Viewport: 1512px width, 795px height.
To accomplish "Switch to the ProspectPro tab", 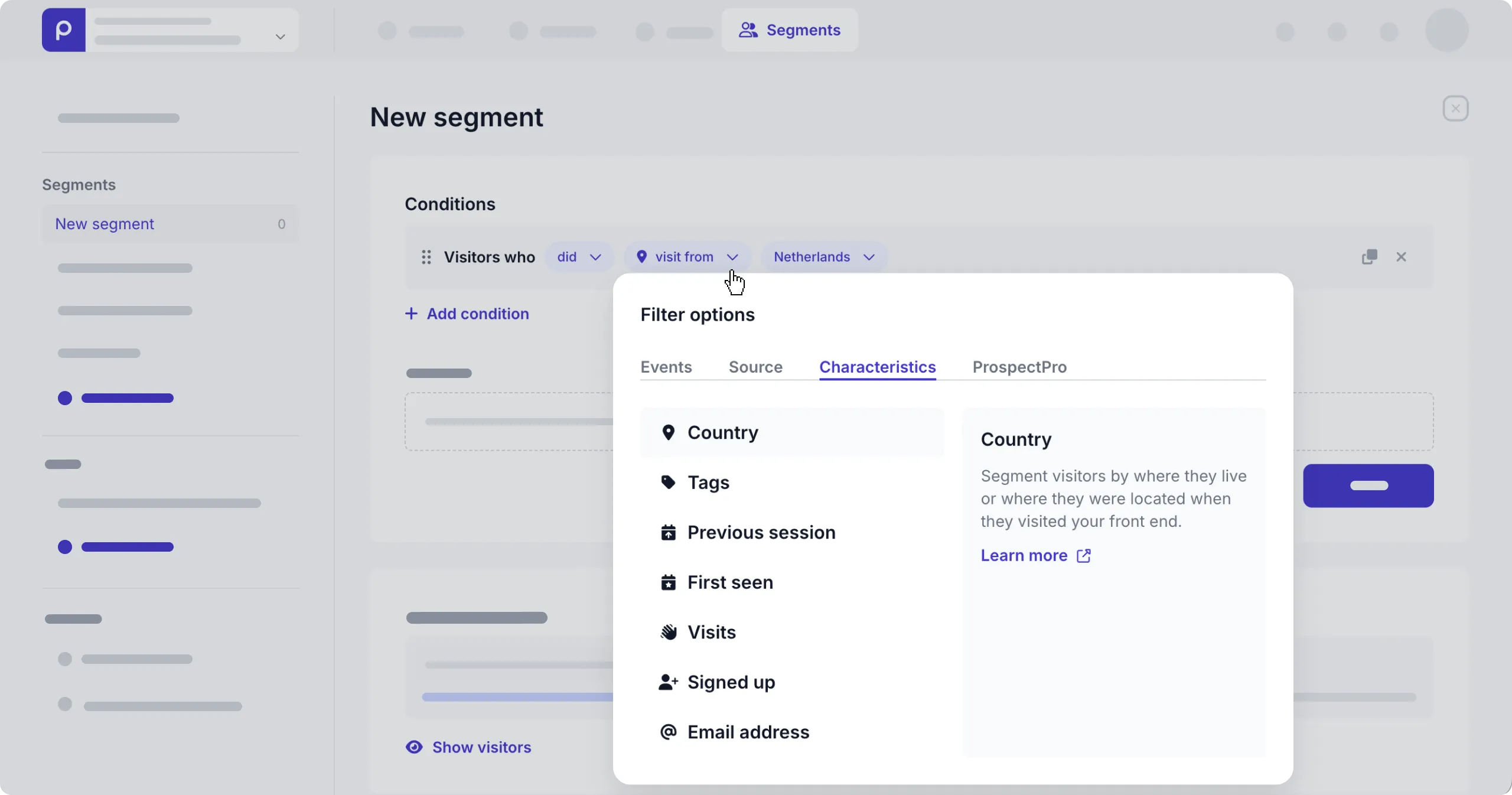I will [x=1019, y=367].
